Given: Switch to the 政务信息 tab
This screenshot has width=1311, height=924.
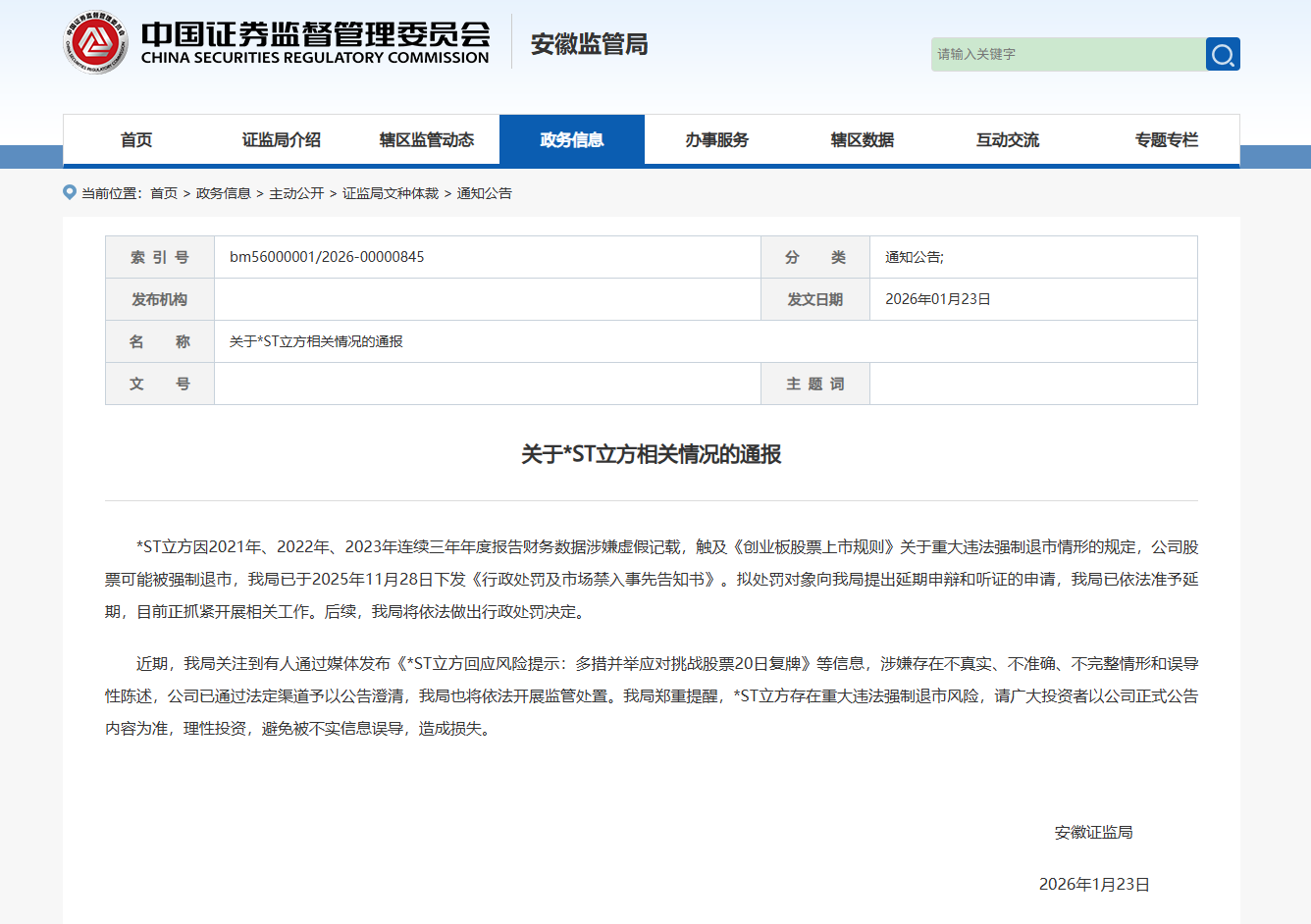Looking at the screenshot, I should (x=572, y=139).
